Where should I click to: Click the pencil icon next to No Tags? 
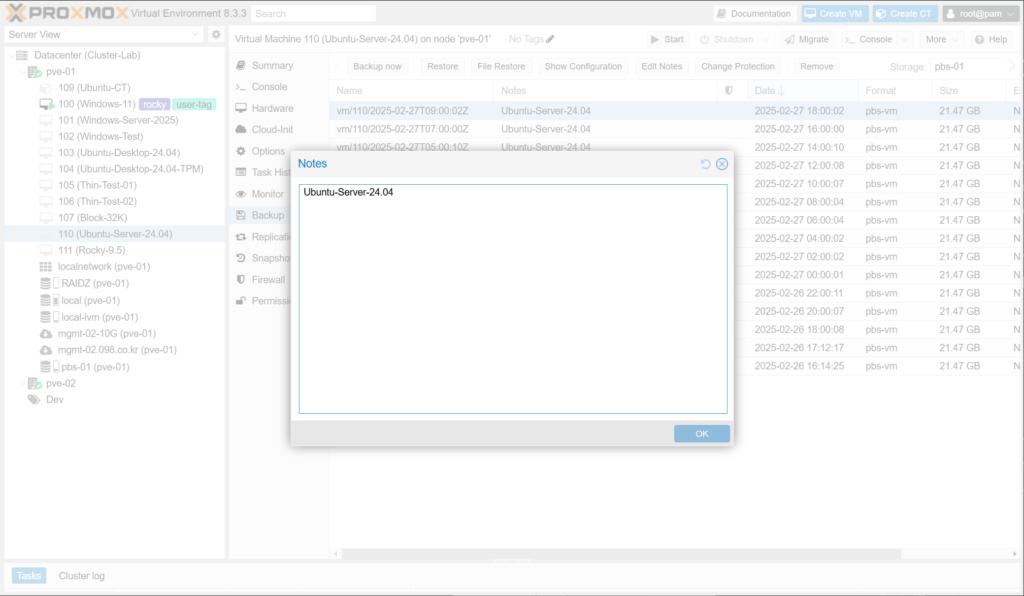pyautogui.click(x=550, y=39)
